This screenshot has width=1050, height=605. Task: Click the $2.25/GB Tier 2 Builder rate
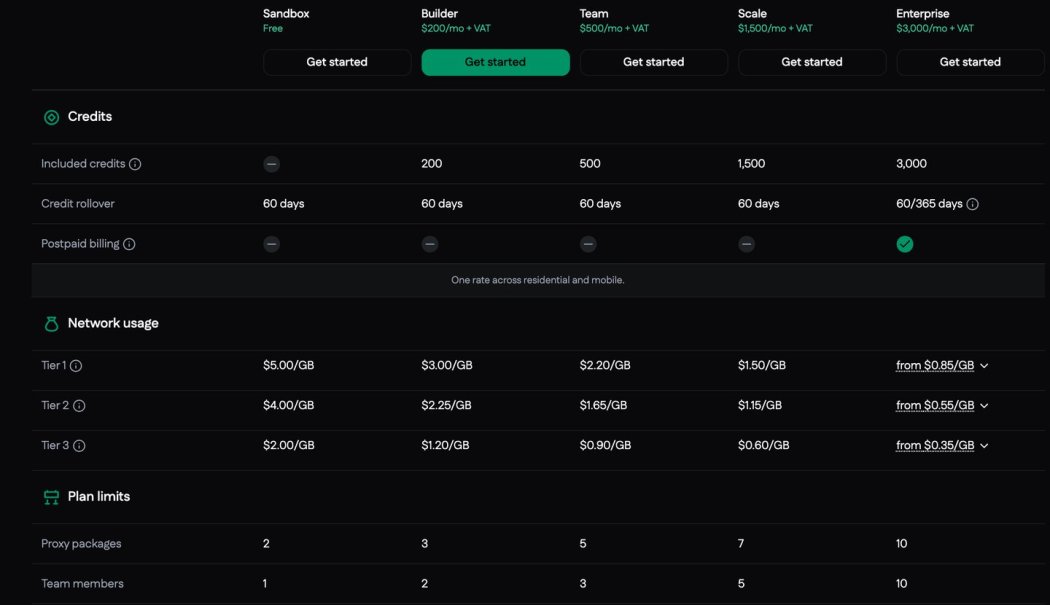tap(447, 405)
